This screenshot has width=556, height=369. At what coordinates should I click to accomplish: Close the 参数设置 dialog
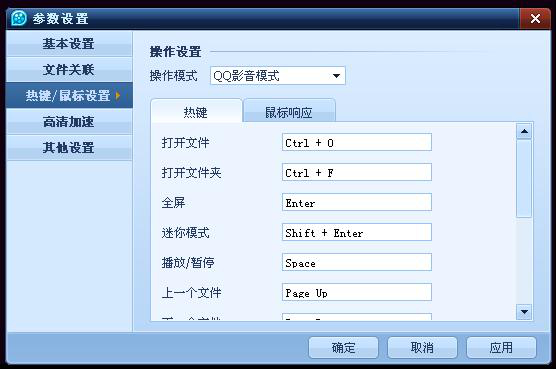pos(535,18)
